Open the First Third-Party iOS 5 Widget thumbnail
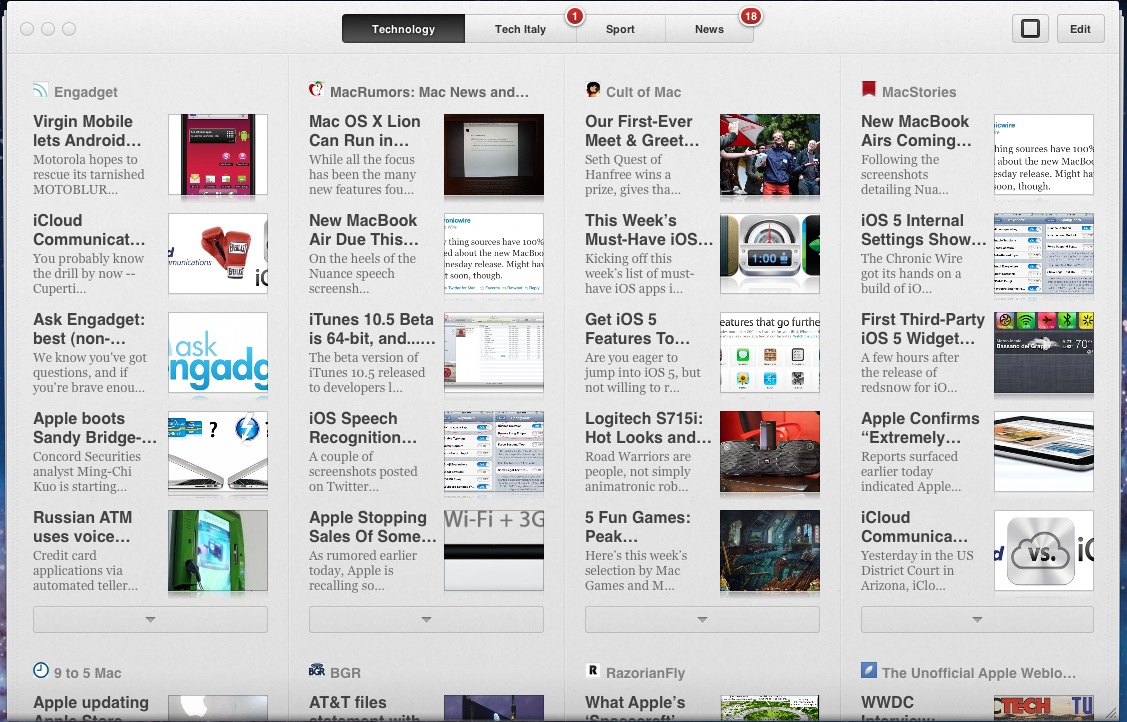This screenshot has height=722, width=1127. [1044, 352]
